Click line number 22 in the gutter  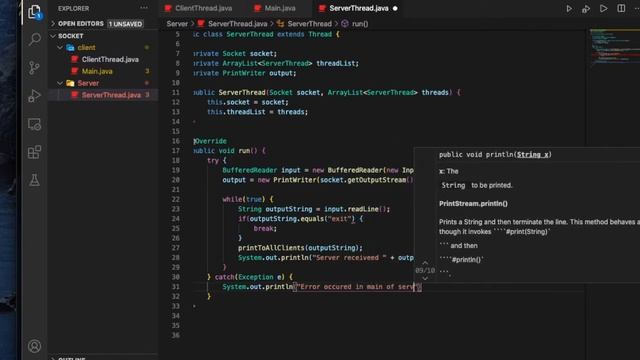pyautogui.click(x=176, y=199)
